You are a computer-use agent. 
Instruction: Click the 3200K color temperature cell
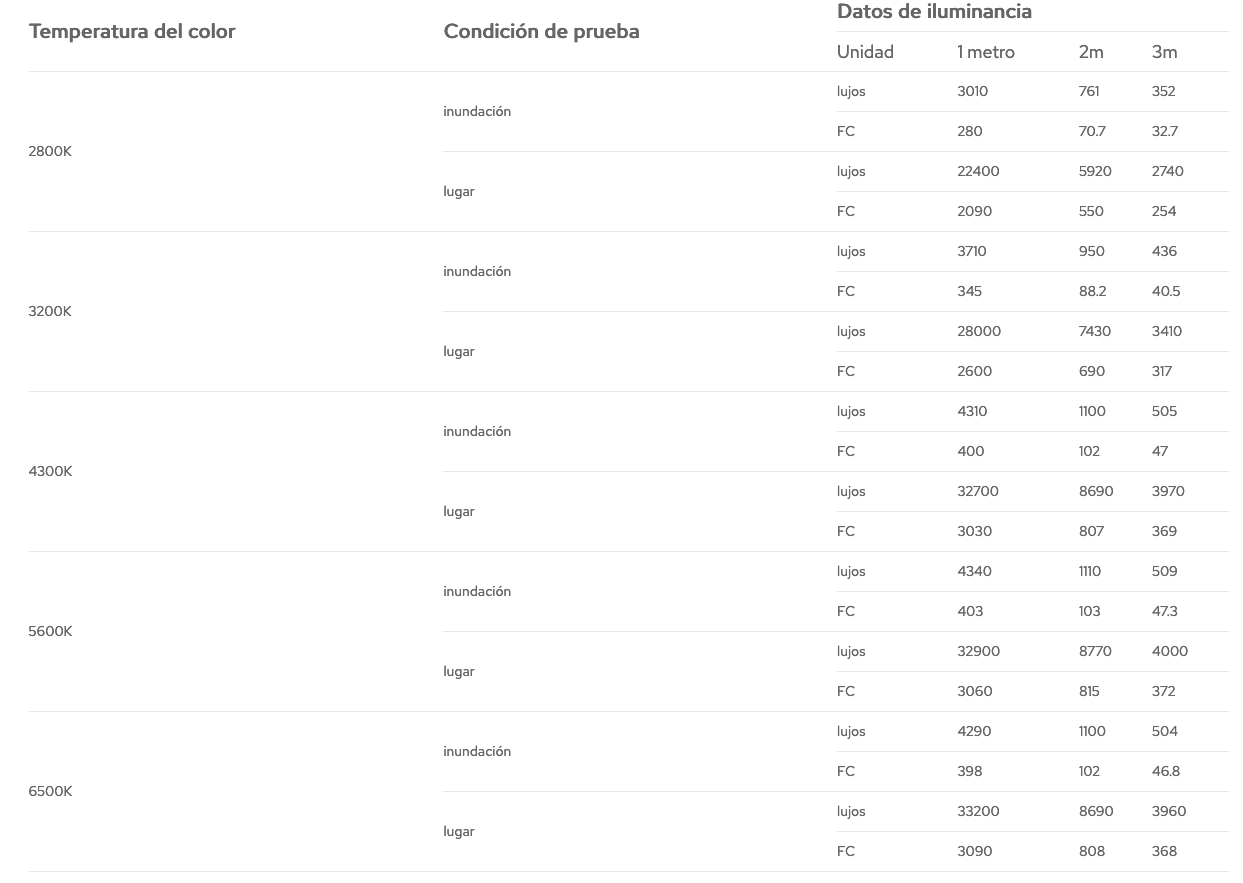(x=50, y=311)
